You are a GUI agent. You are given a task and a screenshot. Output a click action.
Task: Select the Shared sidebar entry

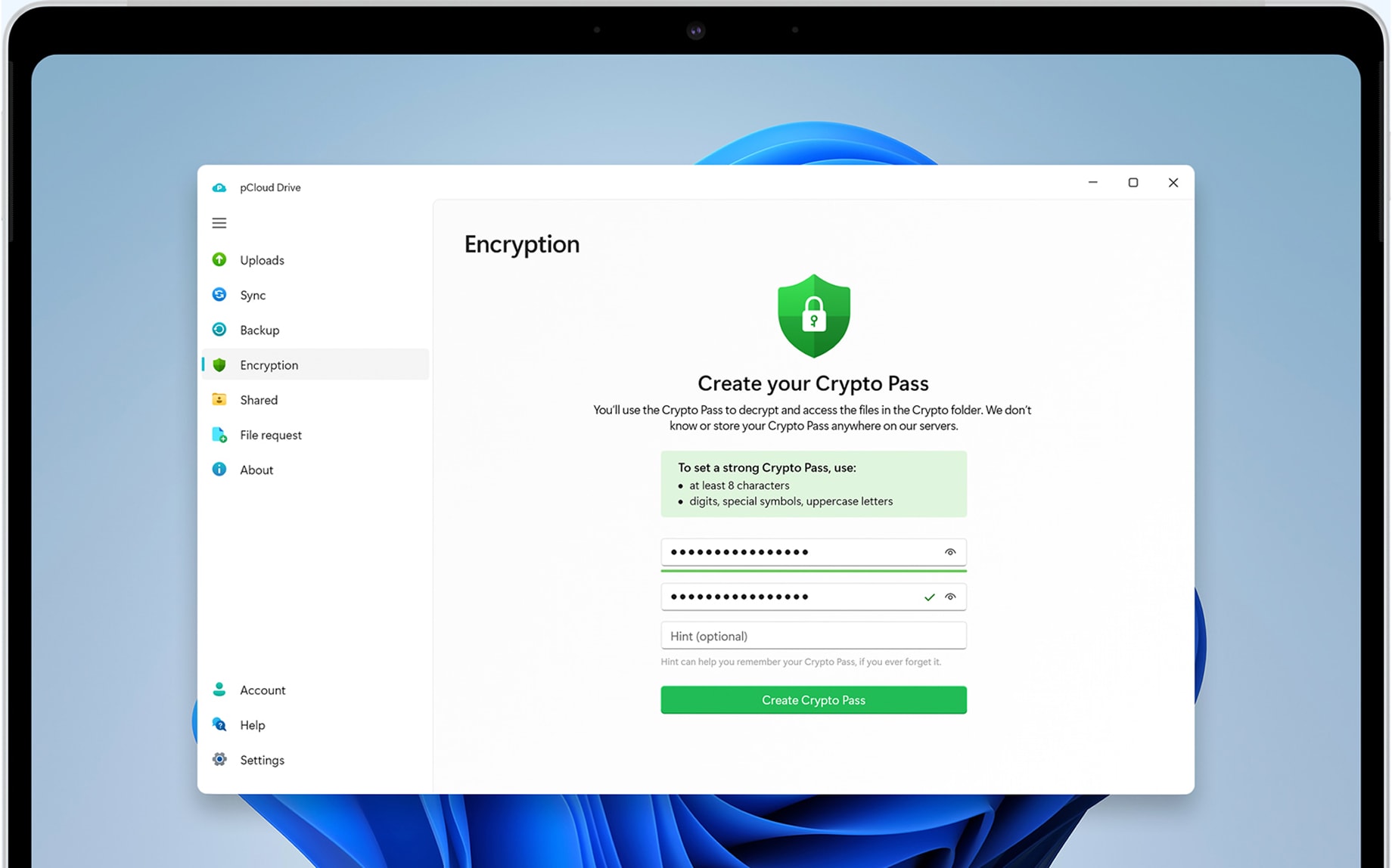tap(258, 399)
